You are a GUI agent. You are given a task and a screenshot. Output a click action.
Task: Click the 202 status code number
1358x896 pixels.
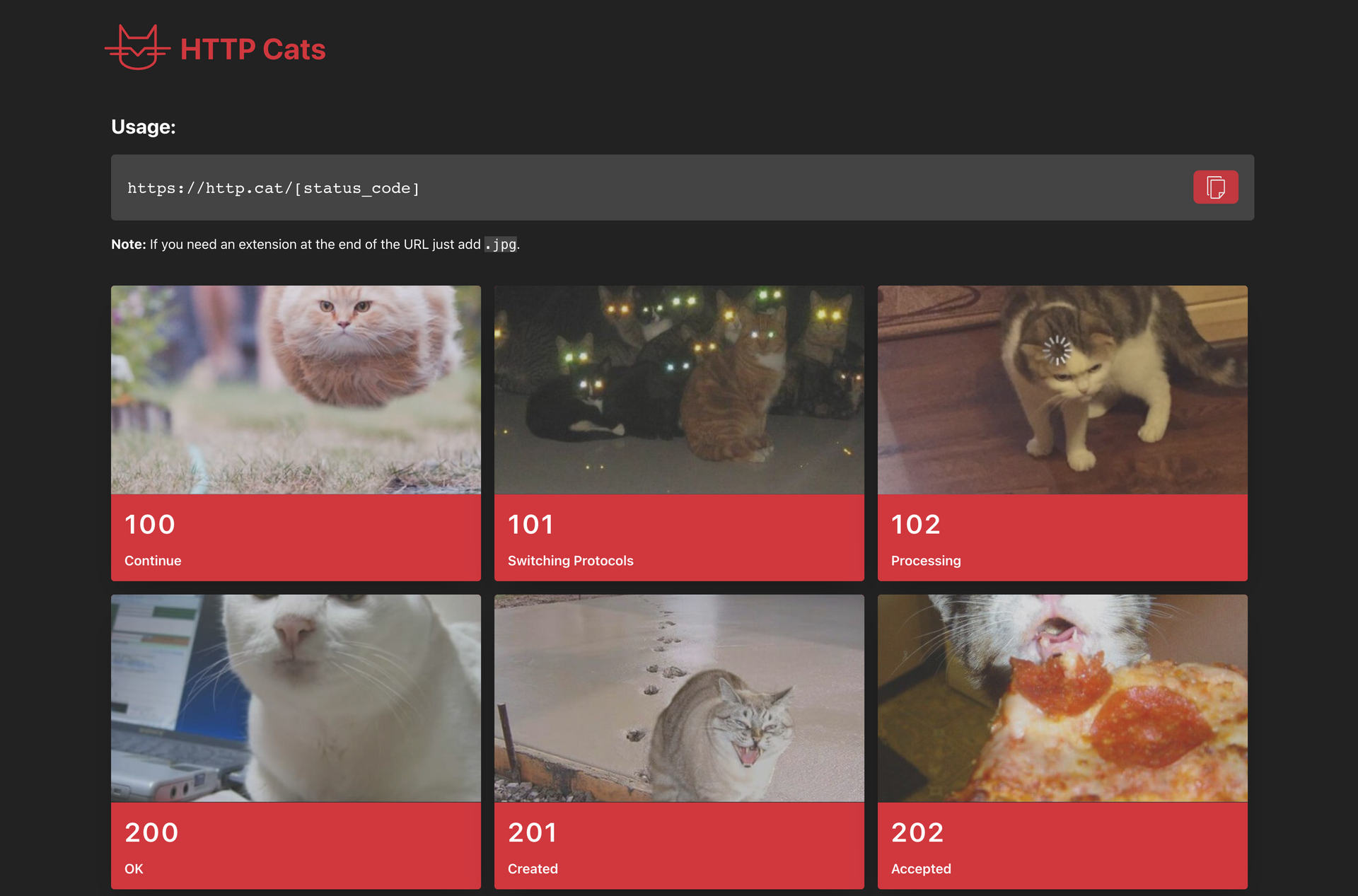(917, 832)
